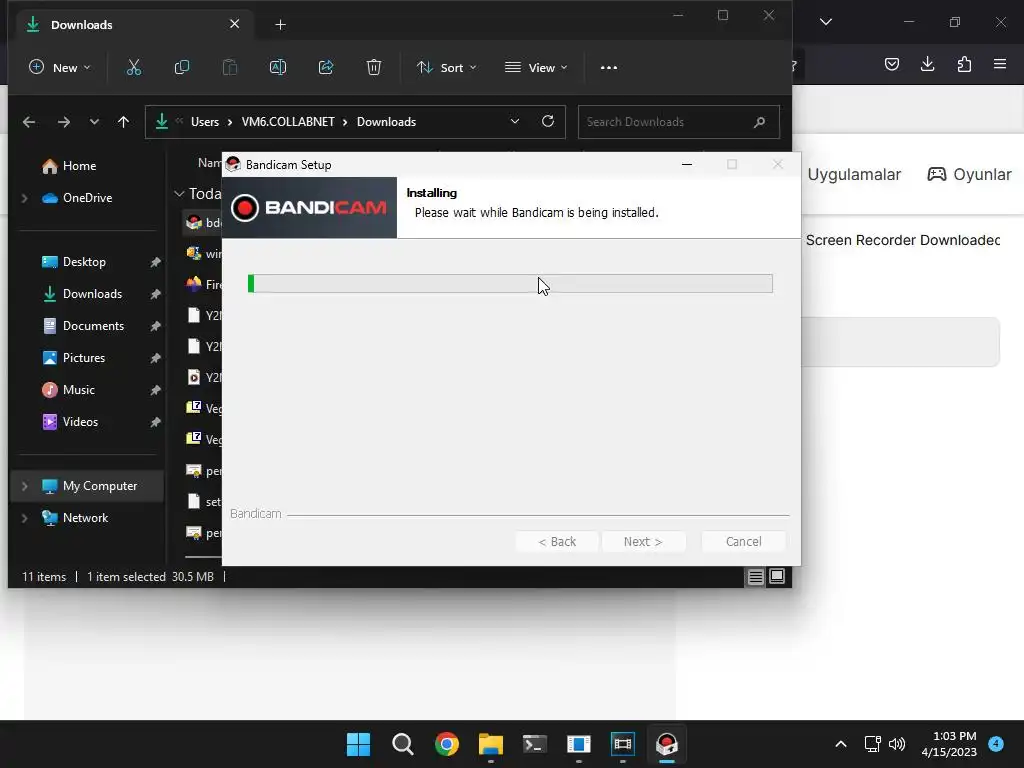Open Documents in navigation pane

coord(92,326)
